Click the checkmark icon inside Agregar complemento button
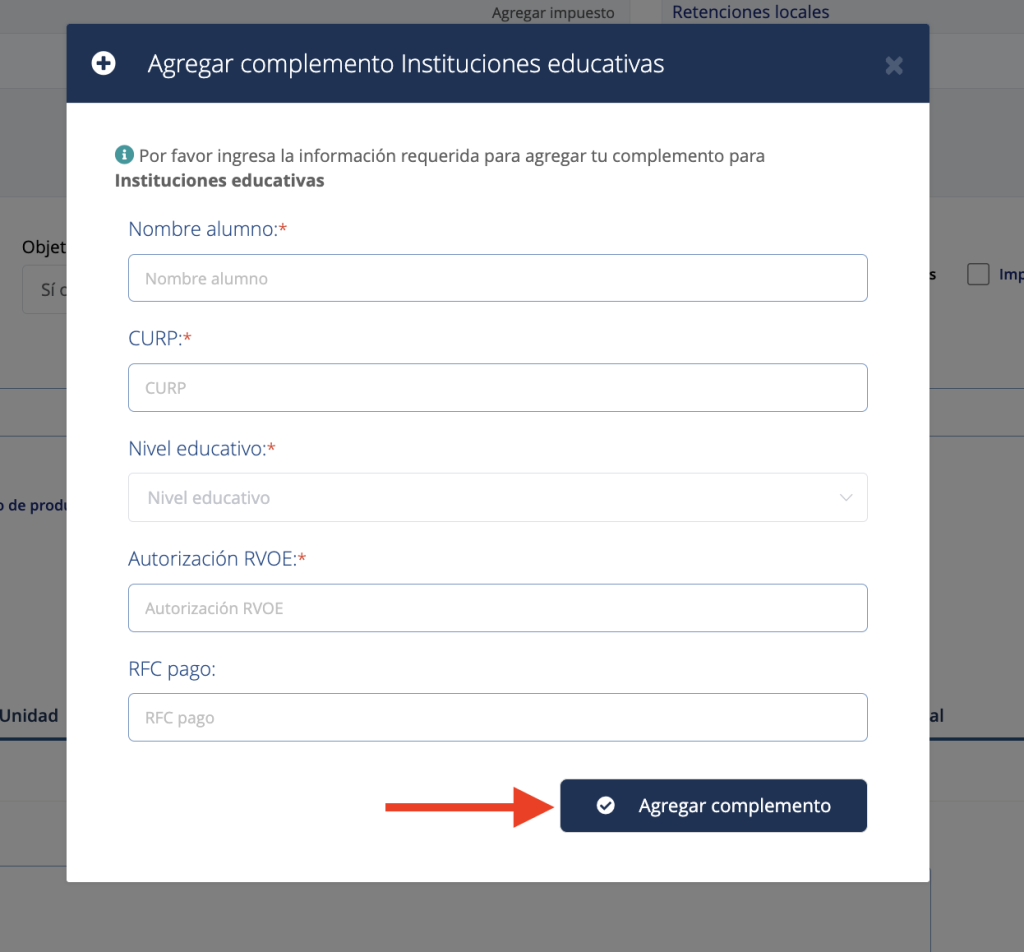This screenshot has height=952, width=1024. [x=605, y=805]
